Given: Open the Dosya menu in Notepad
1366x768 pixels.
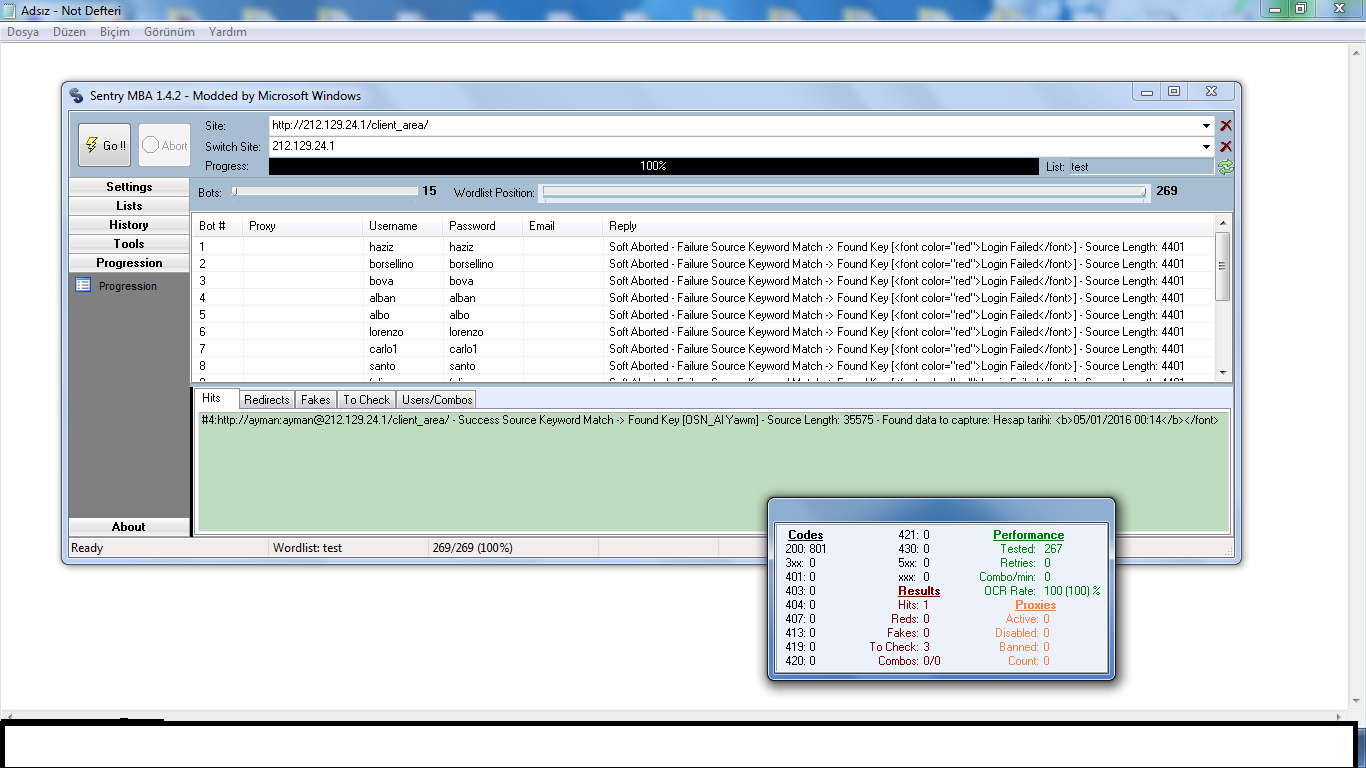Looking at the screenshot, I should tap(23, 32).
